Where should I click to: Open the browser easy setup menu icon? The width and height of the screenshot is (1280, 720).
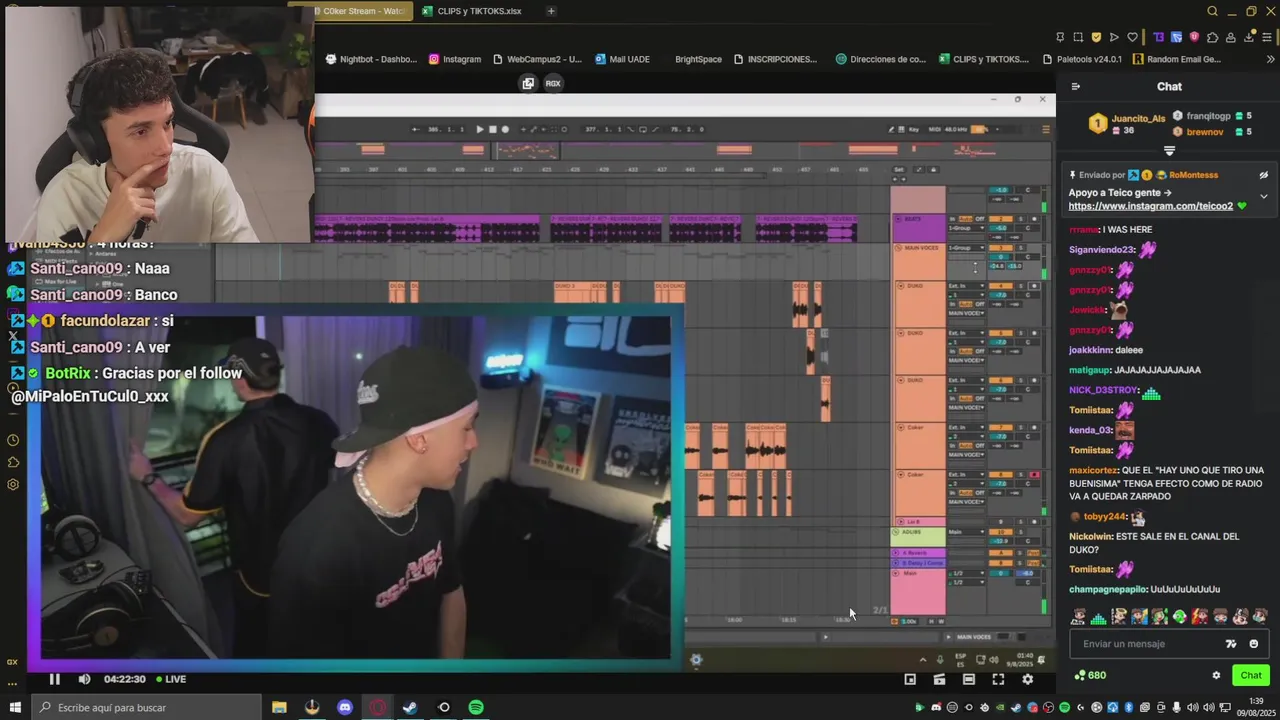pyautogui.click(x=1267, y=37)
